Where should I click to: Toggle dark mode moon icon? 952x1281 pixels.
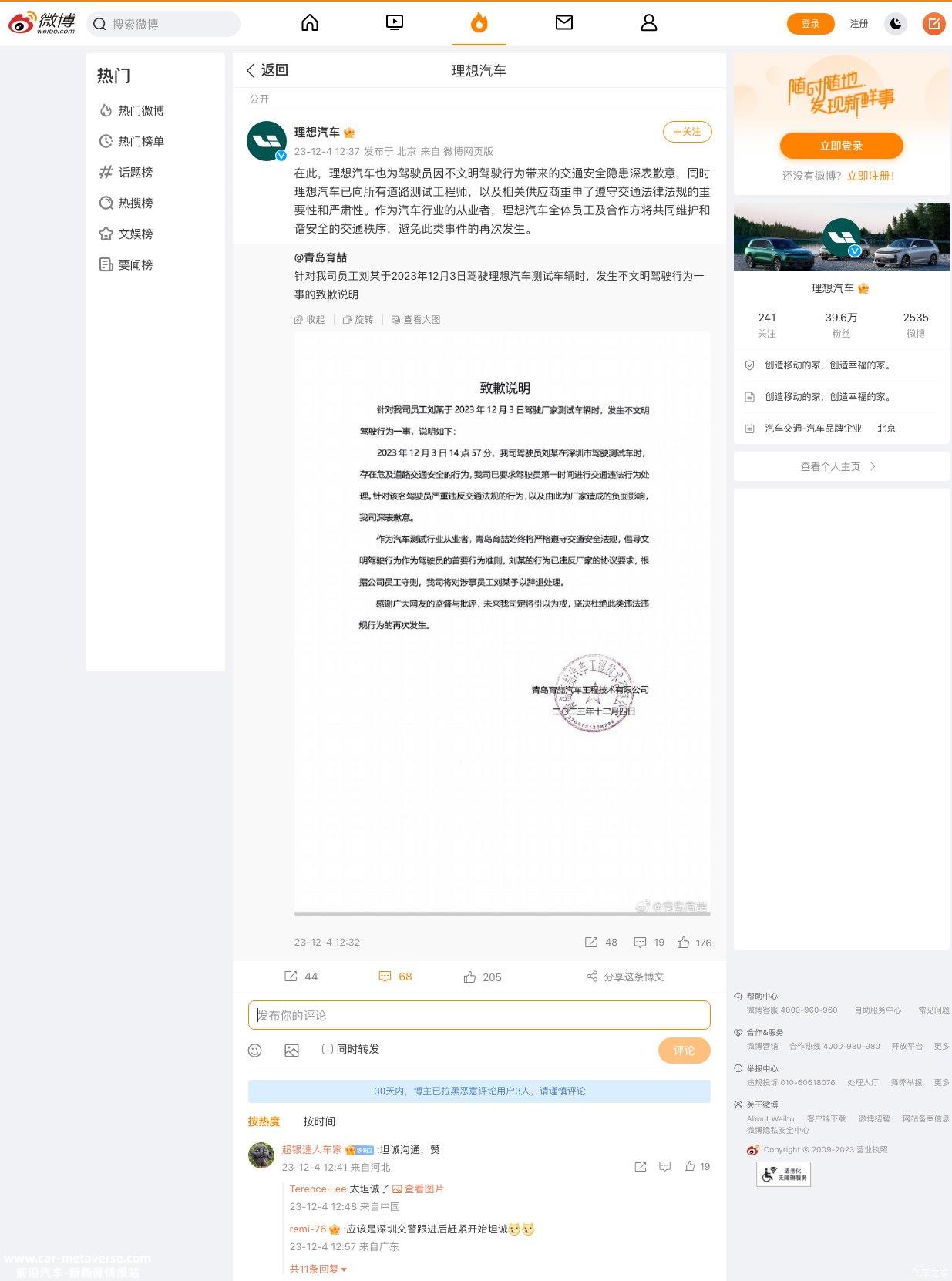(x=896, y=24)
